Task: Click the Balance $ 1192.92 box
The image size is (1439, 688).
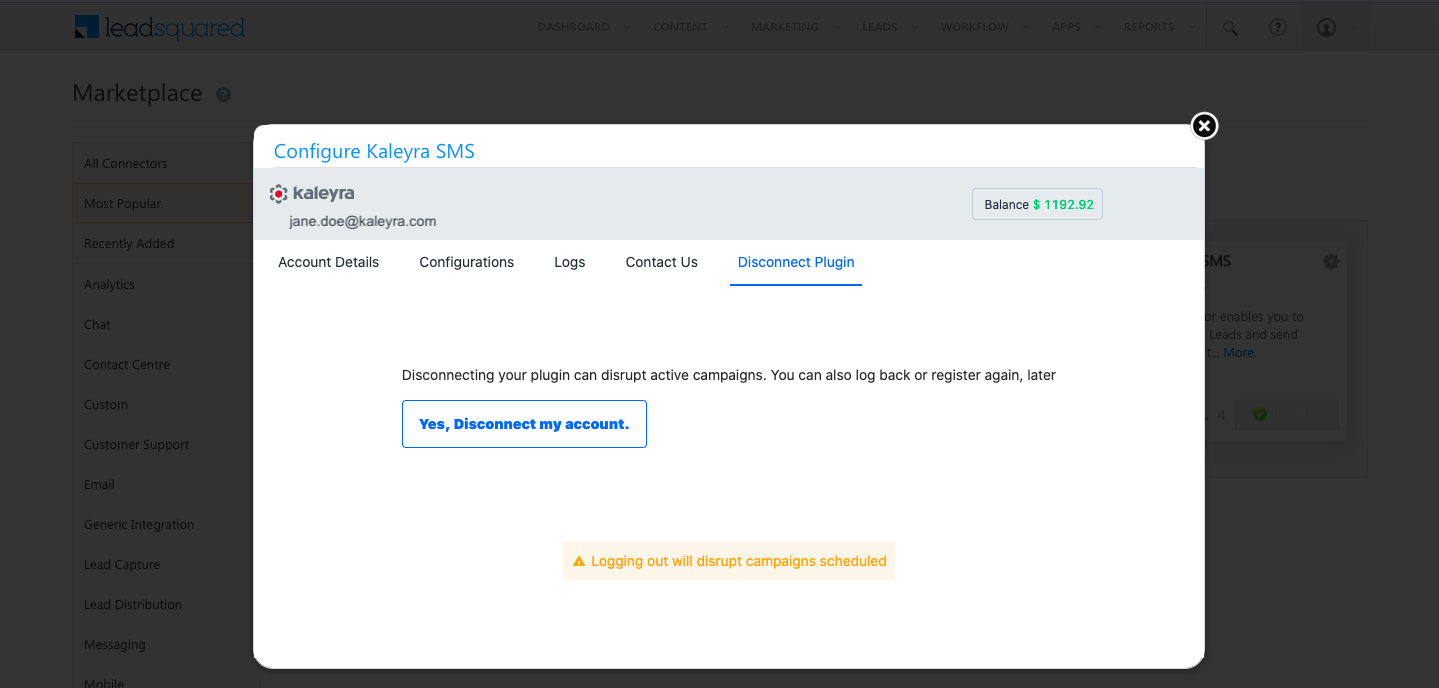Action: [x=1037, y=204]
